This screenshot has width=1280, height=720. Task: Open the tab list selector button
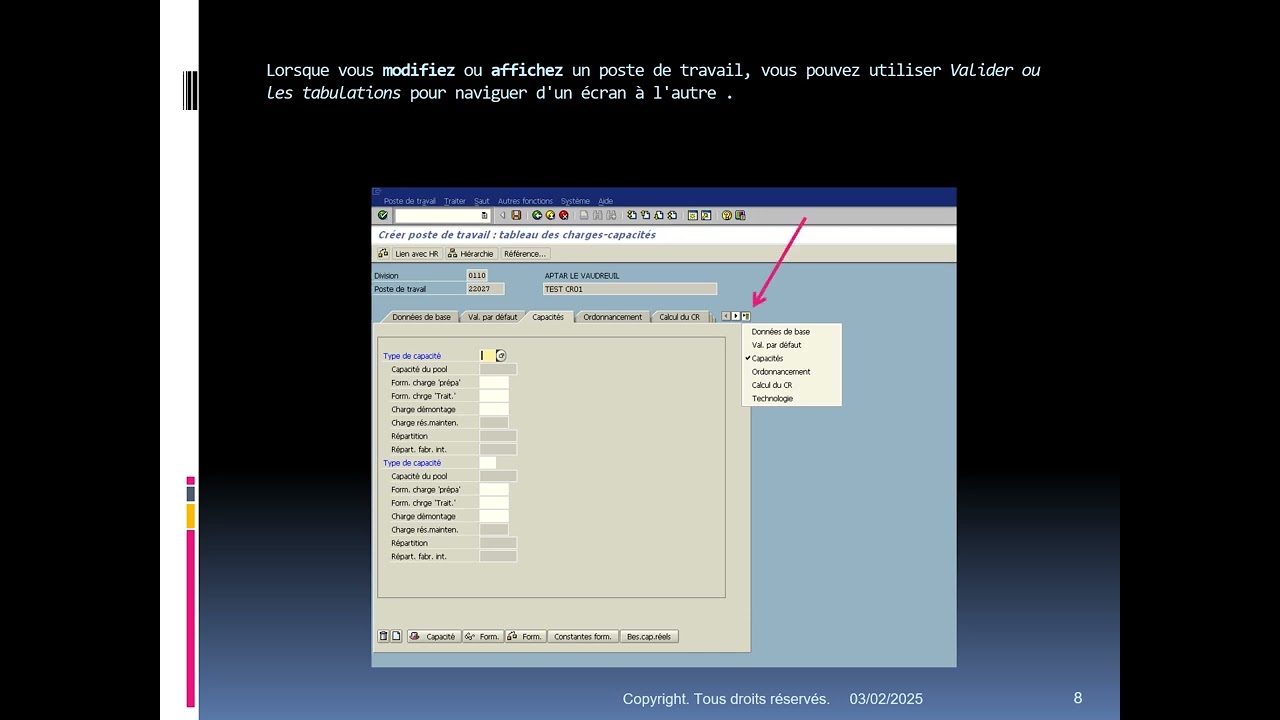[x=746, y=316]
